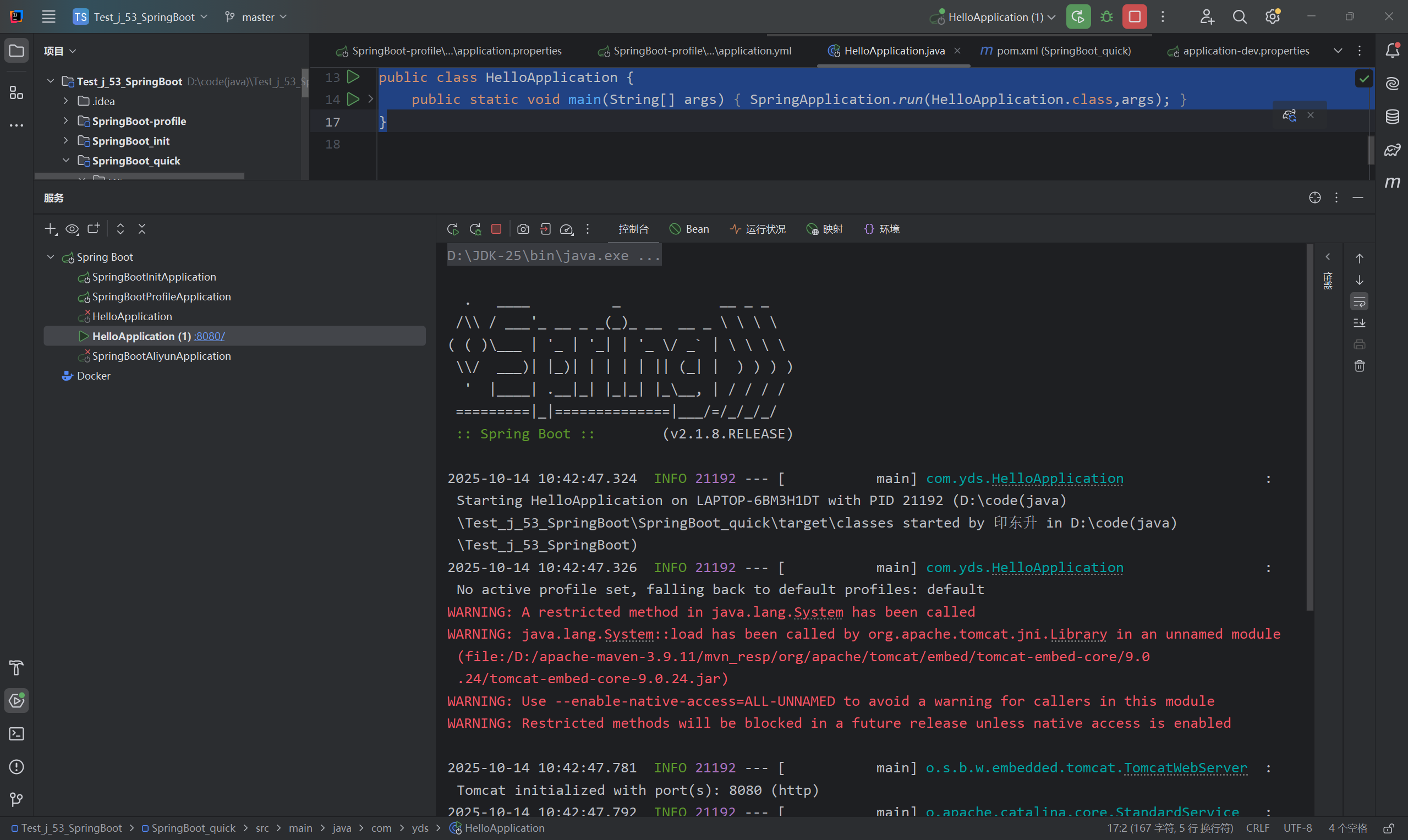Collapse the SpringBoot_quick project node

[65, 160]
